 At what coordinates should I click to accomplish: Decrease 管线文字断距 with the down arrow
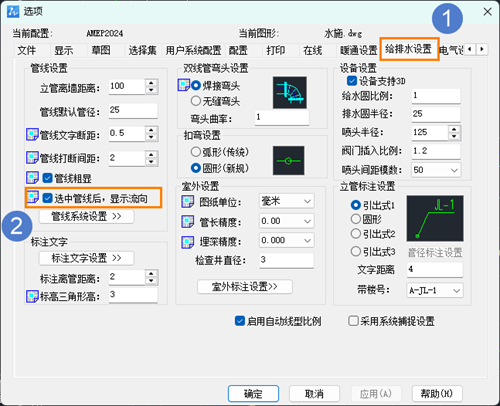[151, 137]
